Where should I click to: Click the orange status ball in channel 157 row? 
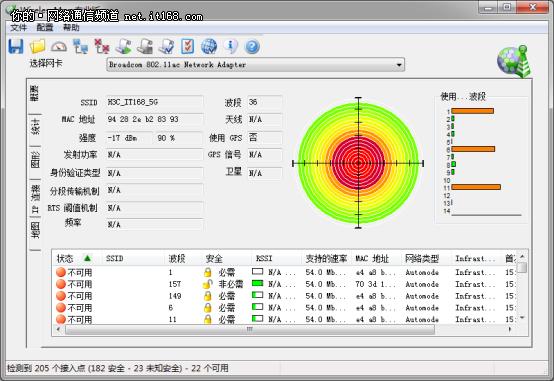point(61,284)
